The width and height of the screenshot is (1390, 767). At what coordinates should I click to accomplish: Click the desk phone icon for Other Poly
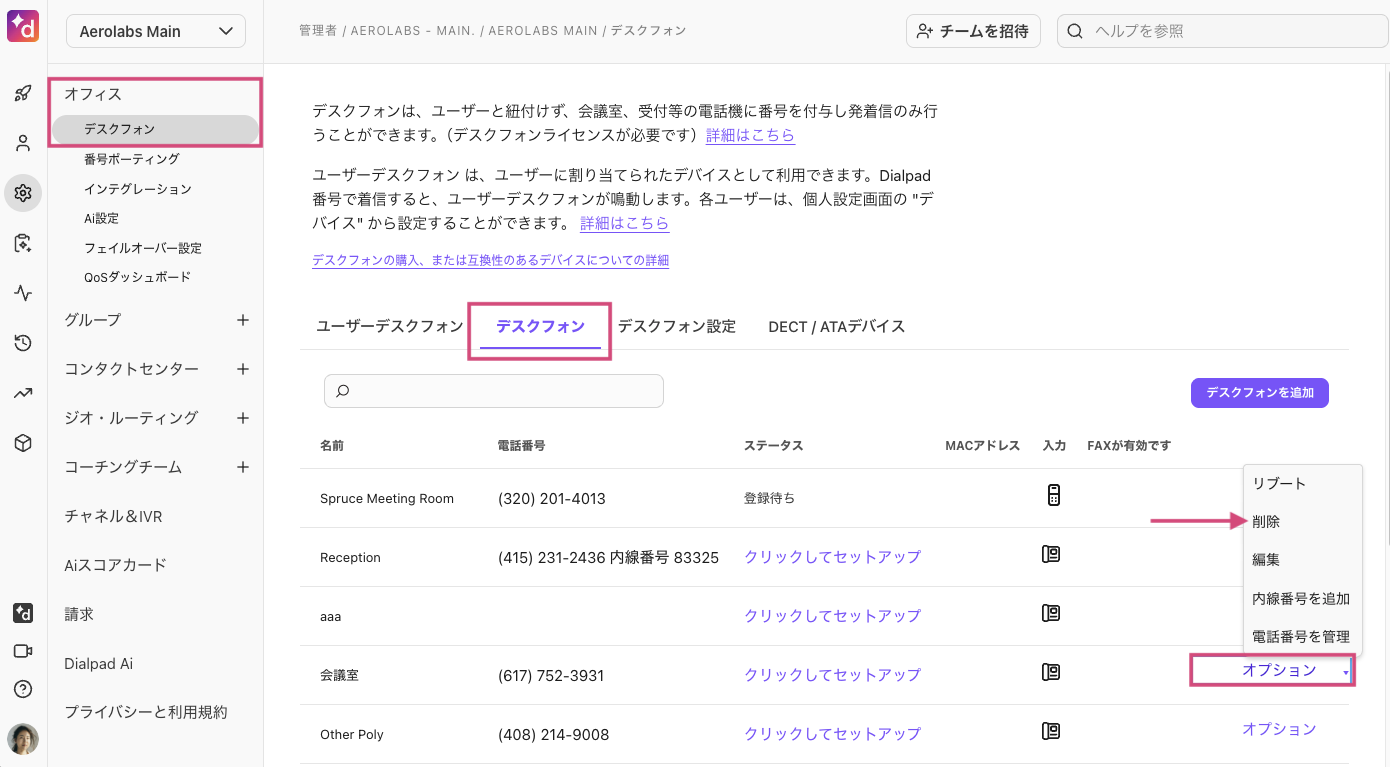1051,732
